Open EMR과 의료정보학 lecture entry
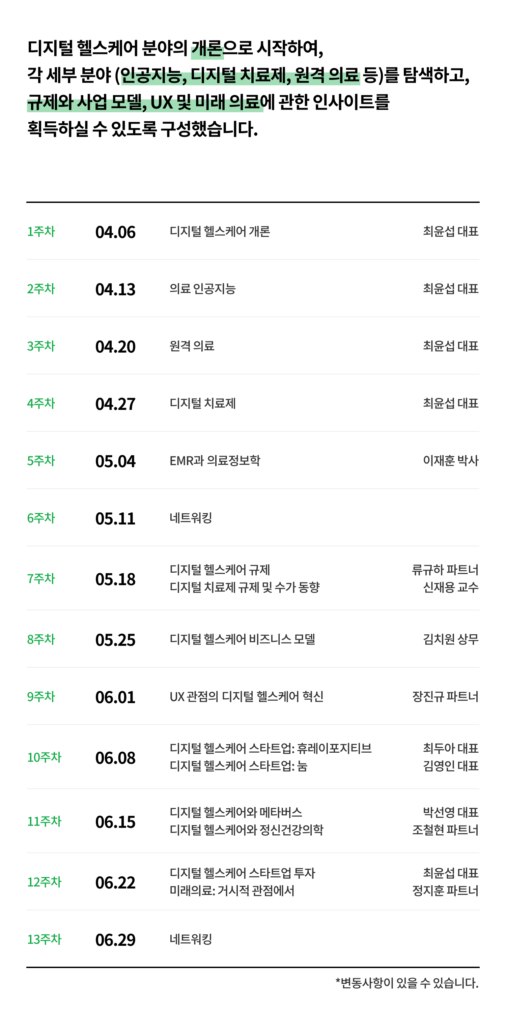This screenshot has width=506, height=1024. click(215, 461)
